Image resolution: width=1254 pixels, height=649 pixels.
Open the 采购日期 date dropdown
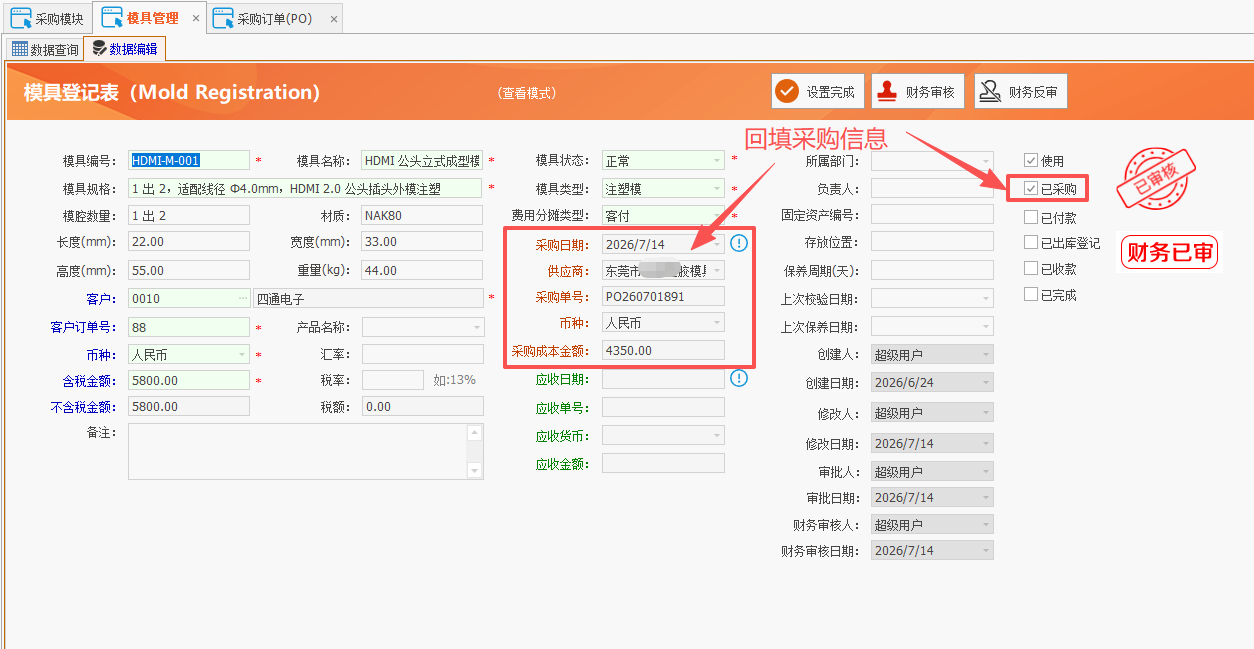716,244
